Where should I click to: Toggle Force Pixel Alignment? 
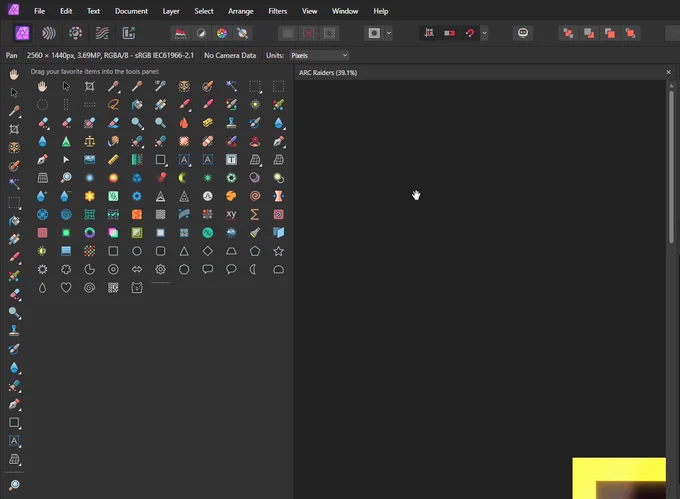point(429,33)
